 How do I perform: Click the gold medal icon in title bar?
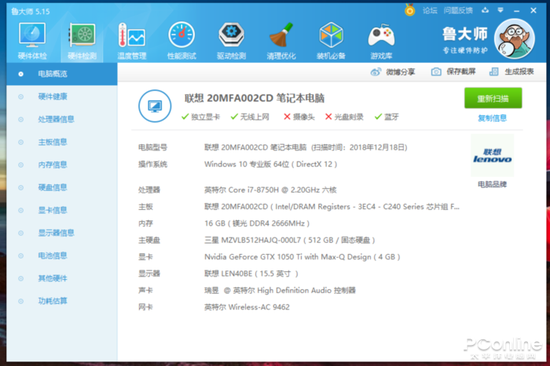409,10
